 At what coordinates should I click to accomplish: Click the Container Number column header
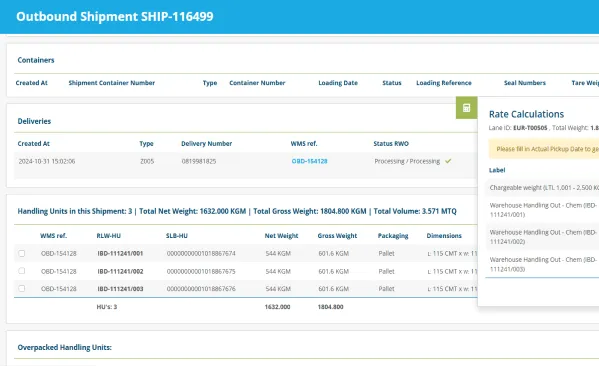257,83
